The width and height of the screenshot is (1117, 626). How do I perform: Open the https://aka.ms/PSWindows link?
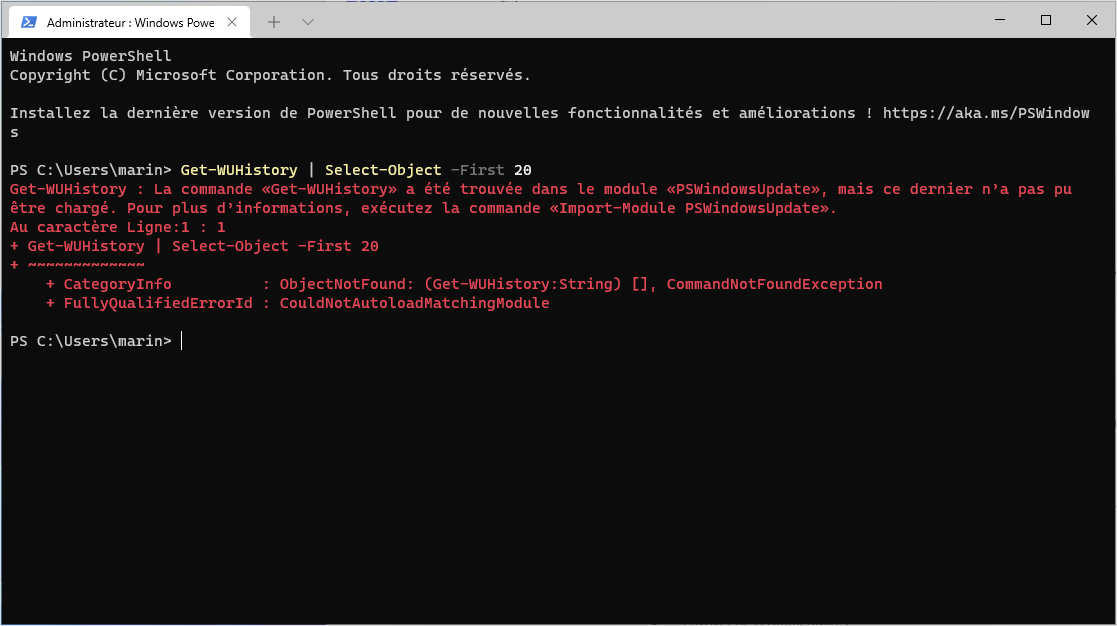click(x=986, y=113)
